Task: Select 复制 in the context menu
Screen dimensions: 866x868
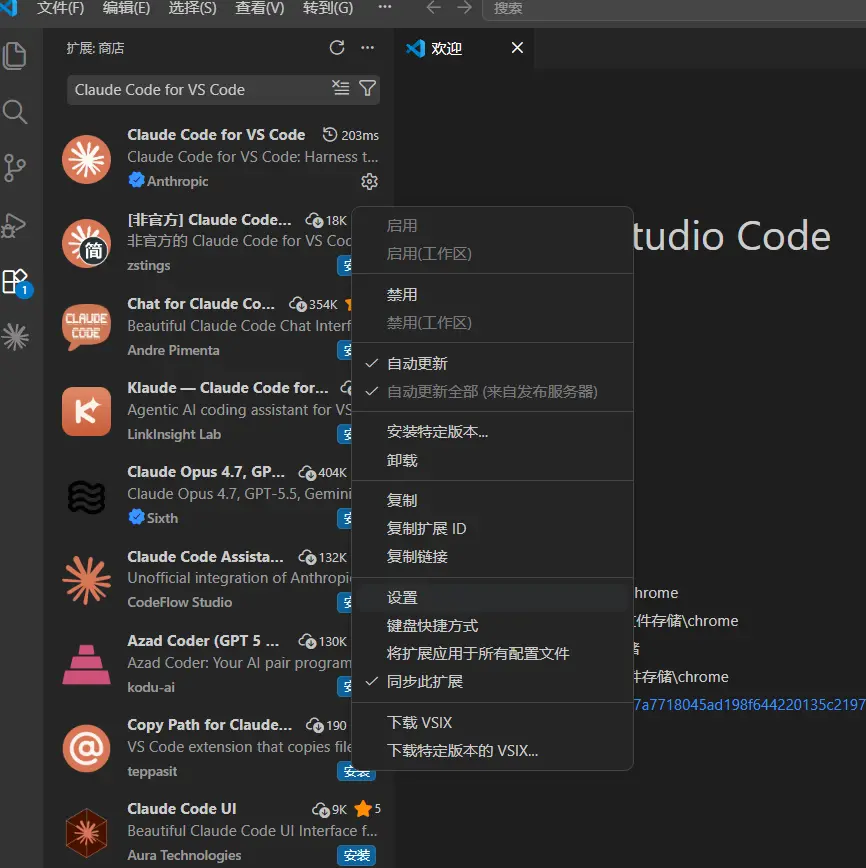Action: 492,500
